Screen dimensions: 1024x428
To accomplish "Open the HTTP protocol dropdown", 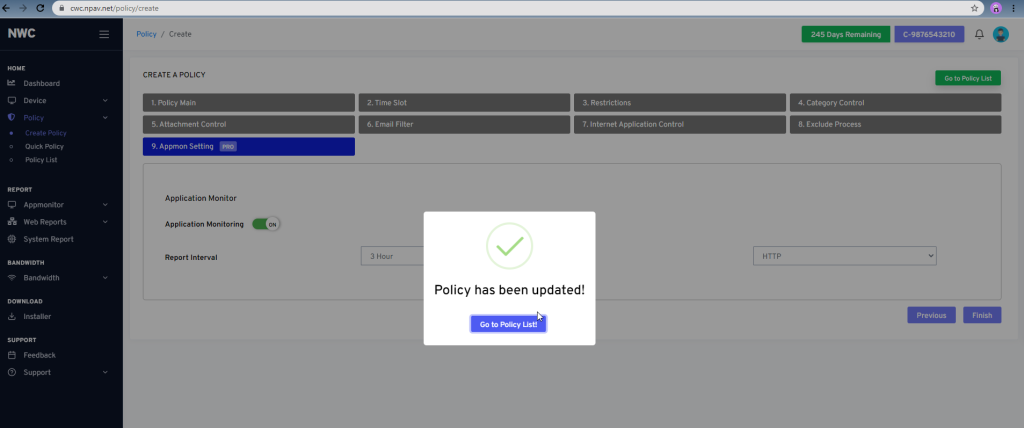I will 844,256.
